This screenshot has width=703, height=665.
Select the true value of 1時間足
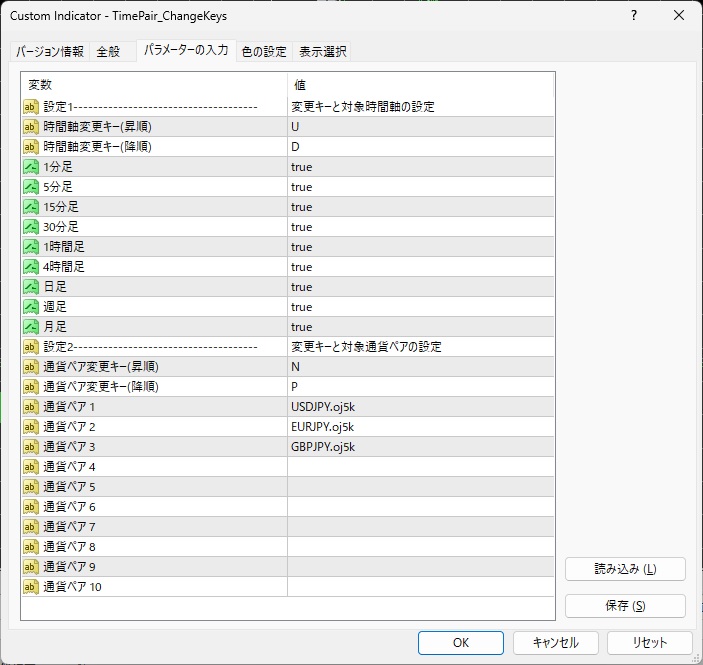point(301,247)
